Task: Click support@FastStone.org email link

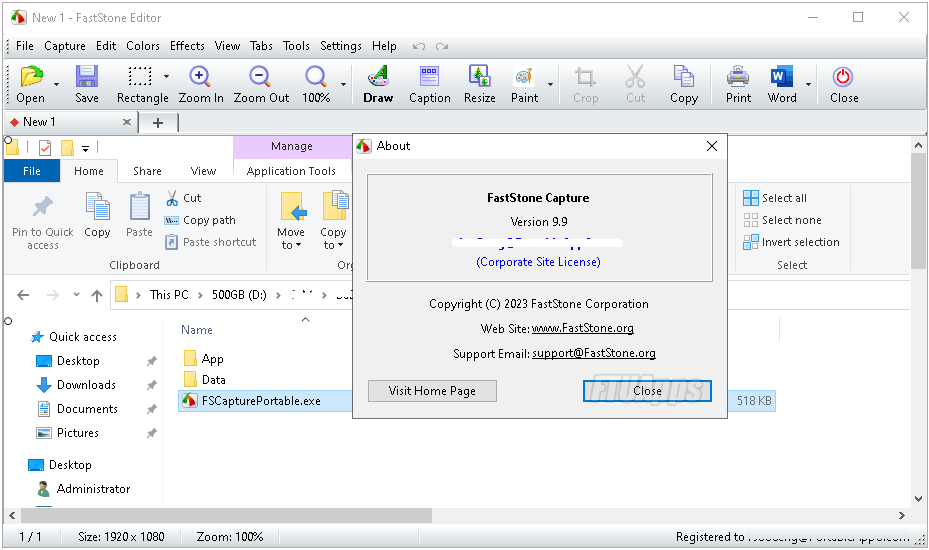Action: pos(594,353)
